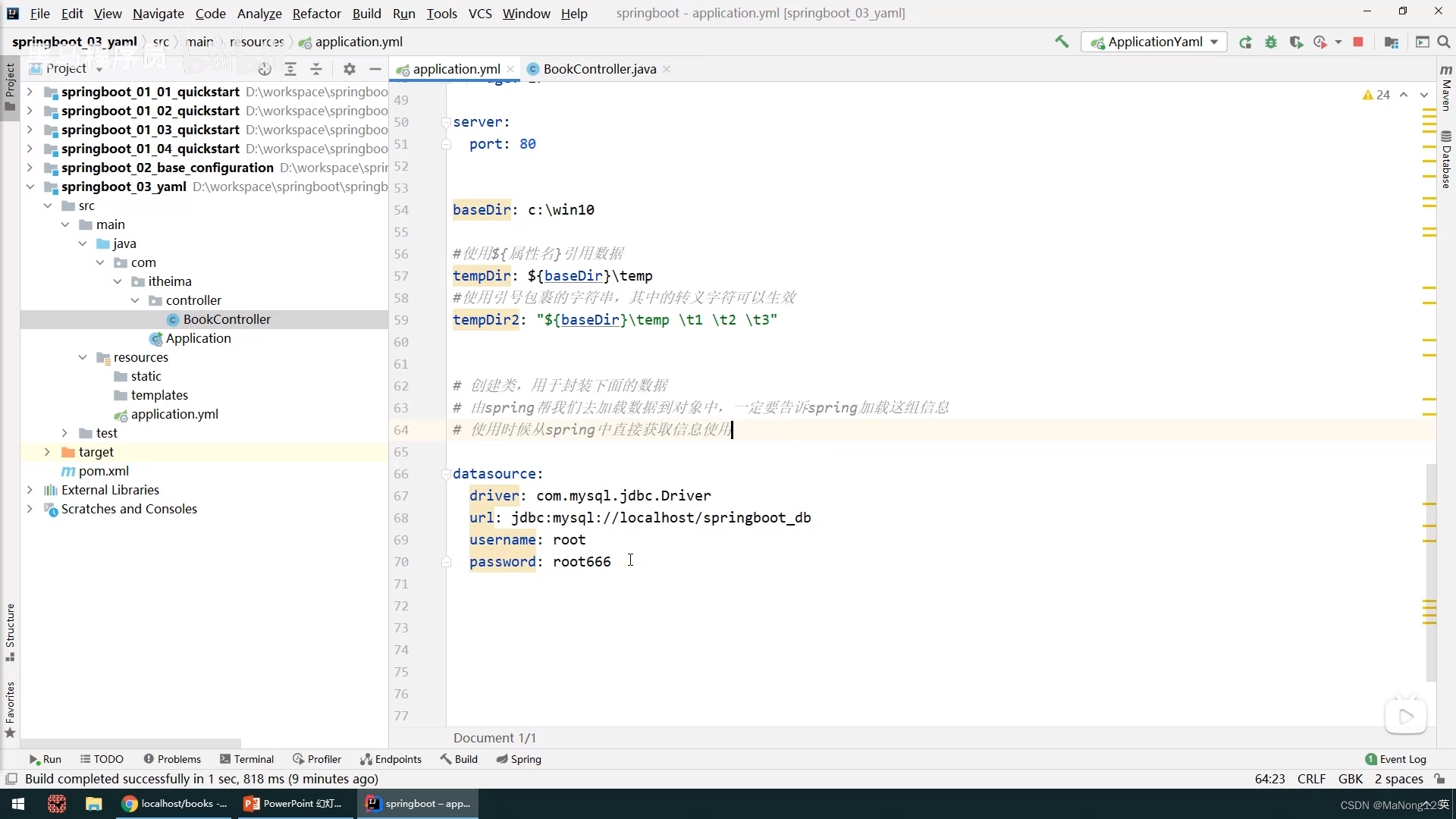The width and height of the screenshot is (1456, 819).
Task: Open the Event Log
Action: 1396,759
